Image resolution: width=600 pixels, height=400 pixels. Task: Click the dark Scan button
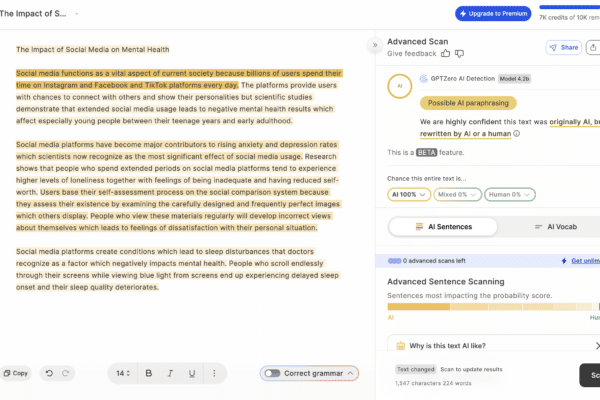590,375
